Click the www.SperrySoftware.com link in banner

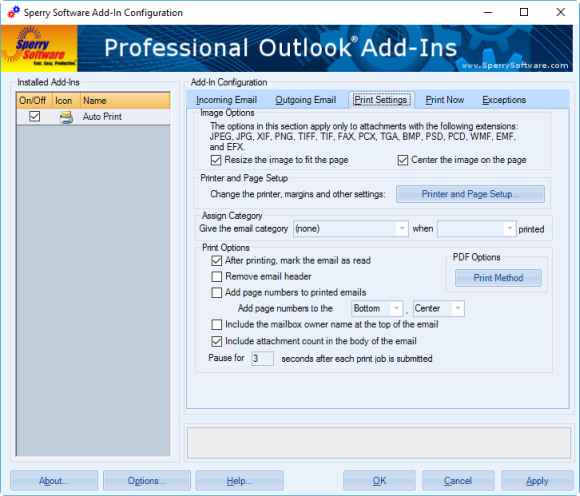(x=515, y=65)
